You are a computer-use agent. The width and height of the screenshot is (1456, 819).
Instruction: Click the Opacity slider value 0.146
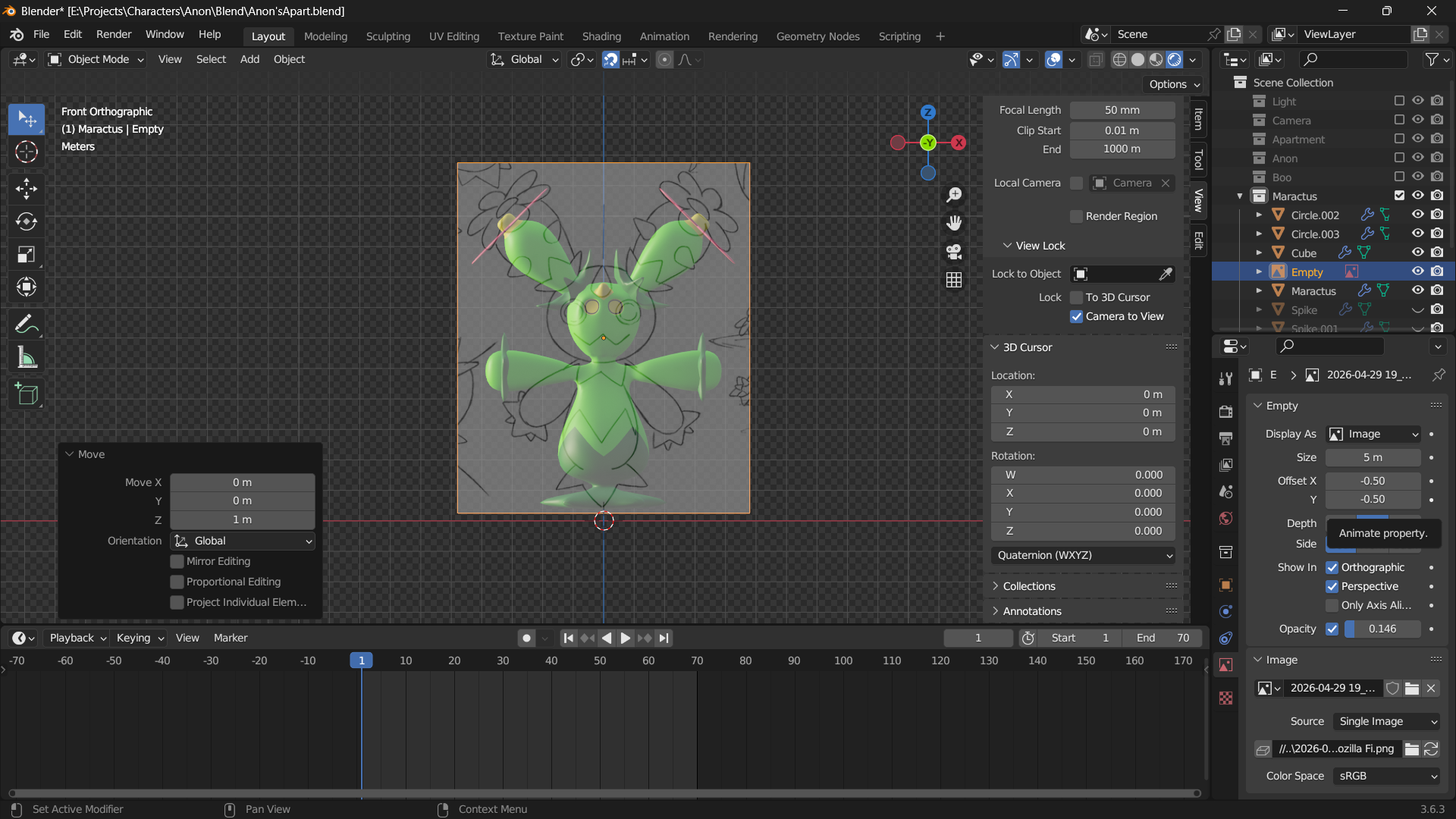click(x=1382, y=629)
